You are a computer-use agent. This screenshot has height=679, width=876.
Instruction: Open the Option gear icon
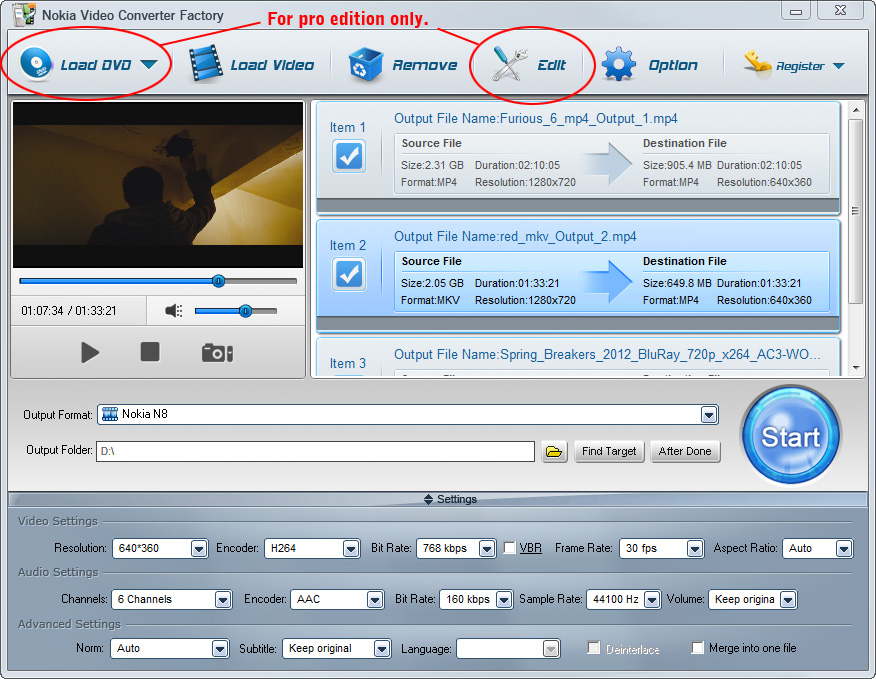pyautogui.click(x=618, y=65)
